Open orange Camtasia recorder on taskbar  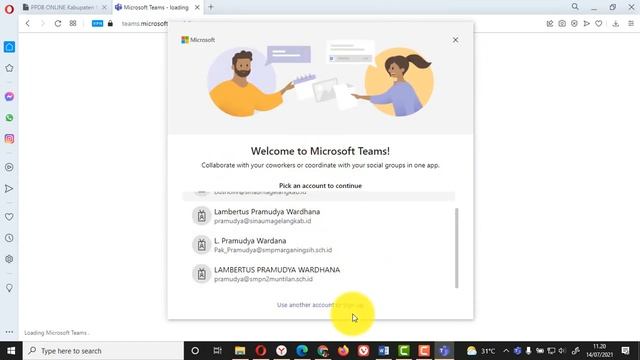[x=424, y=351]
